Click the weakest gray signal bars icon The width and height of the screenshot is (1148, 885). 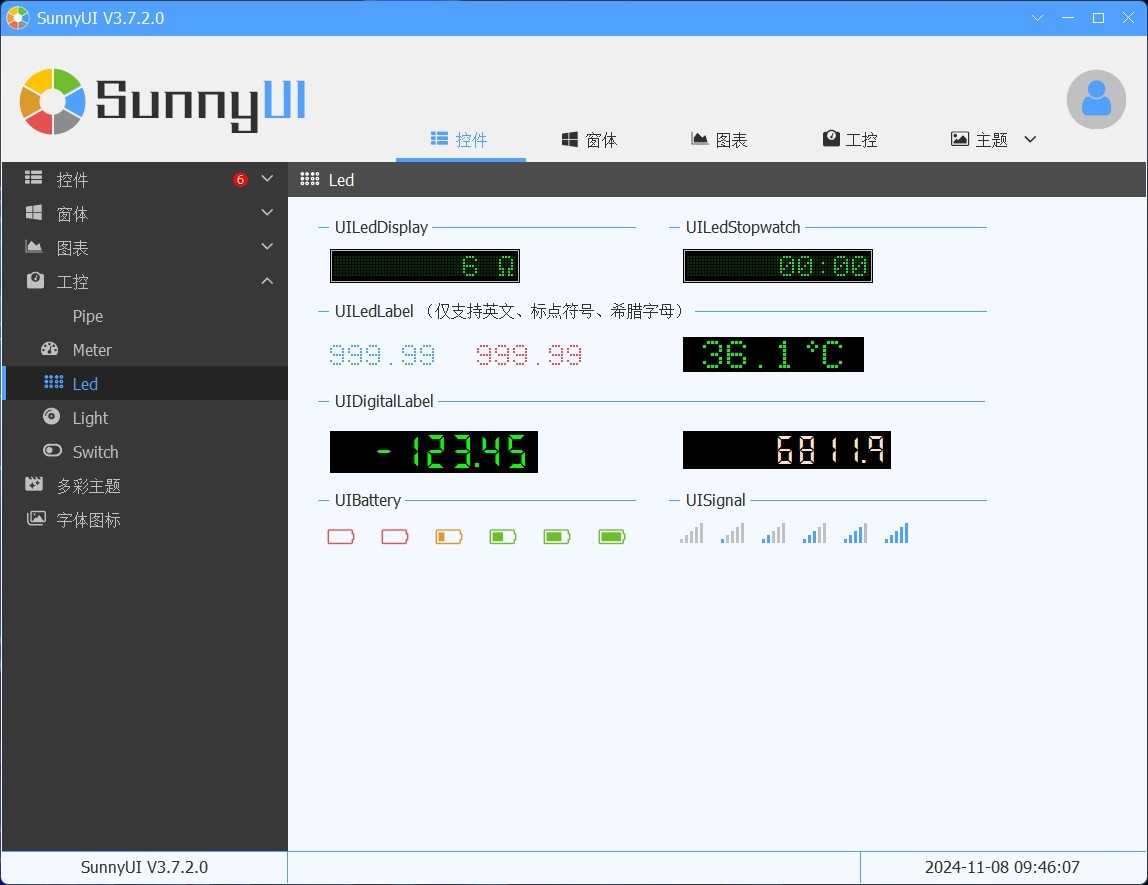691,534
